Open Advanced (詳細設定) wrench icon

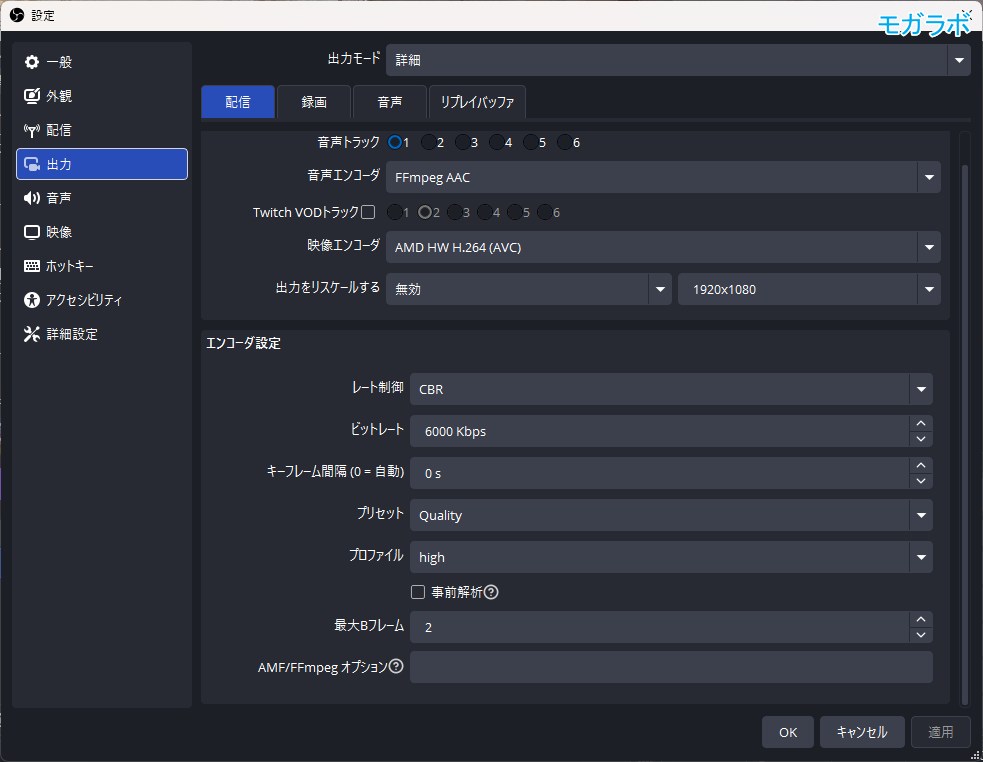pos(31,334)
